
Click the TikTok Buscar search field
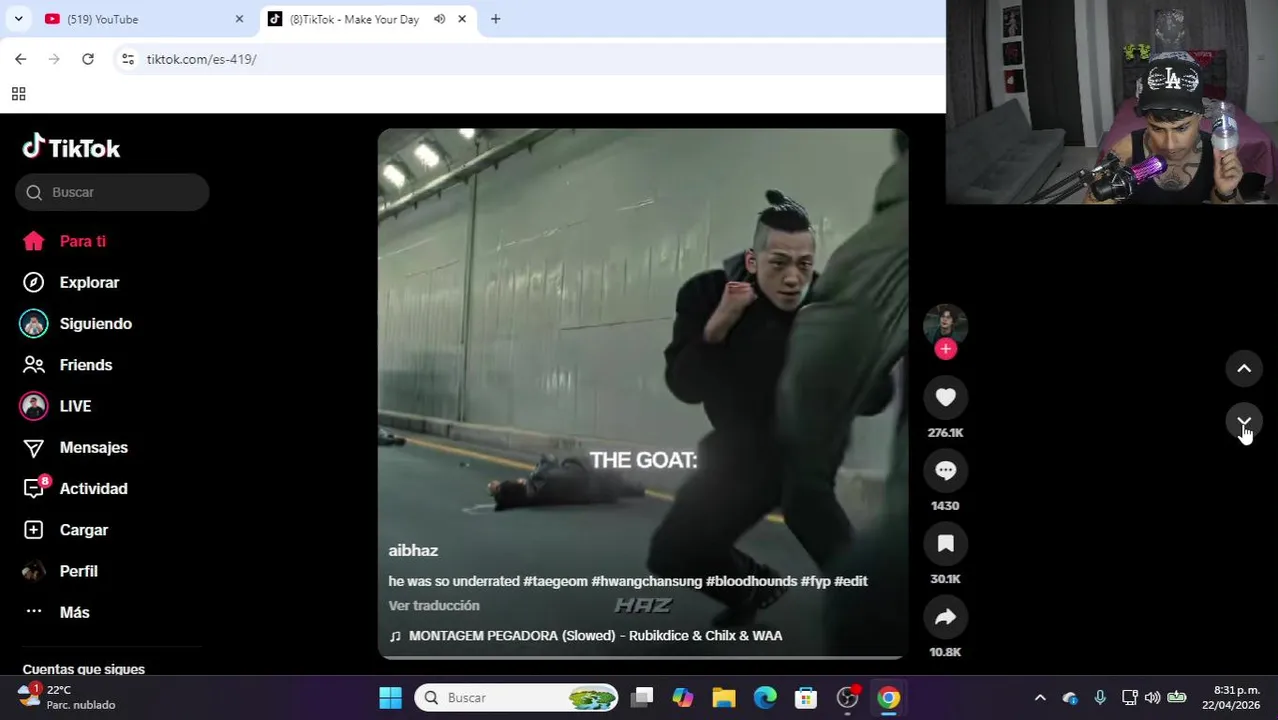tap(112, 192)
